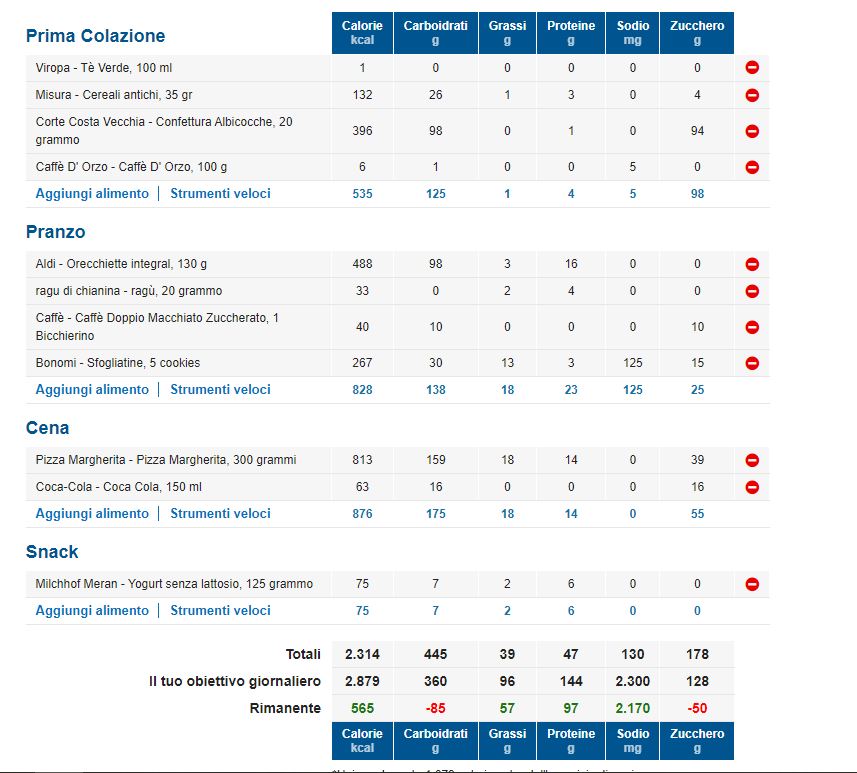Click the bottom Zucchero column header
Viewport: 857px width, 773px height.
pyautogui.click(x=697, y=741)
